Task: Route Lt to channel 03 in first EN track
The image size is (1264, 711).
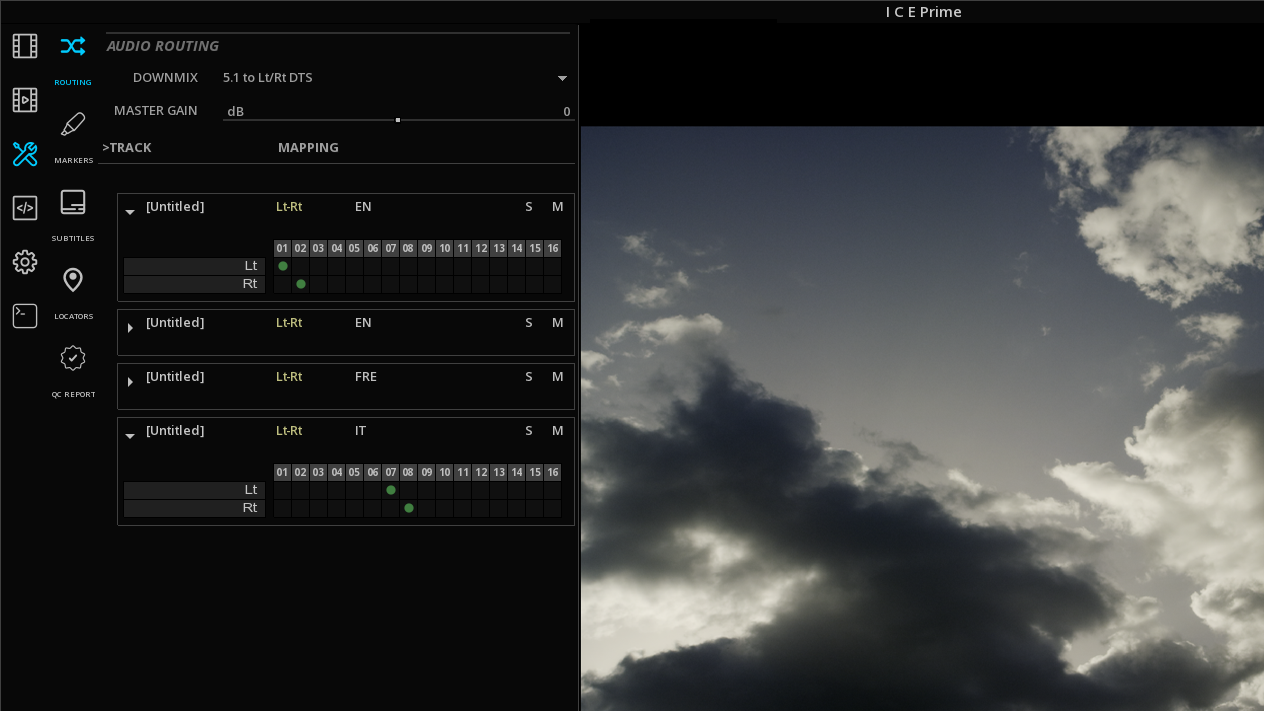Action: pyautogui.click(x=319, y=266)
